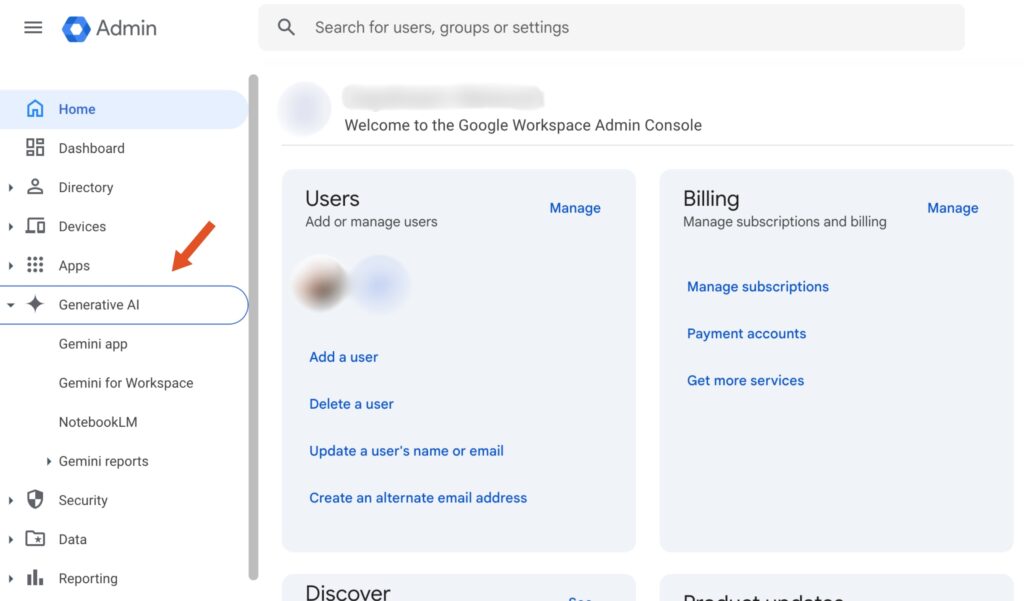Click the Security shield icon

[x=35, y=500]
